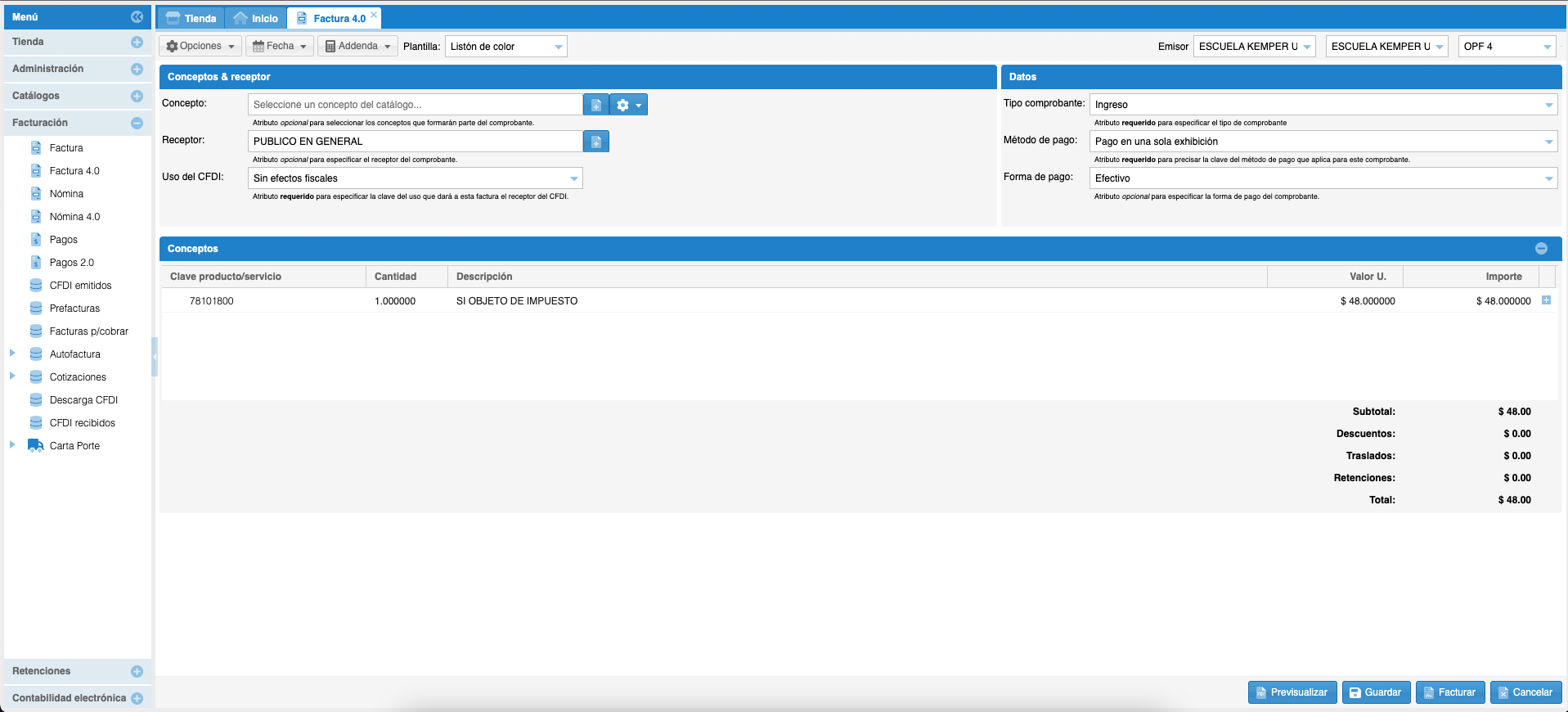
Task: Expand the Cotizaciones tree node arrow
Action: [x=12, y=376]
